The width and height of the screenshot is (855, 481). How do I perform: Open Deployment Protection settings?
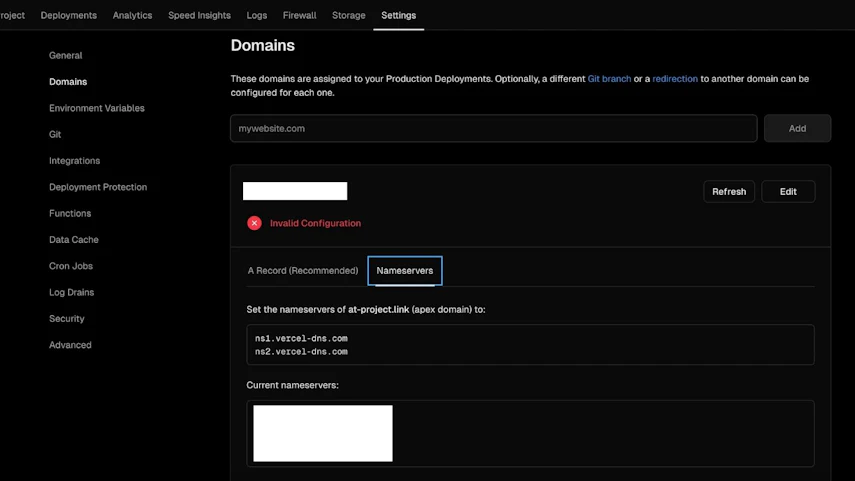tap(98, 187)
